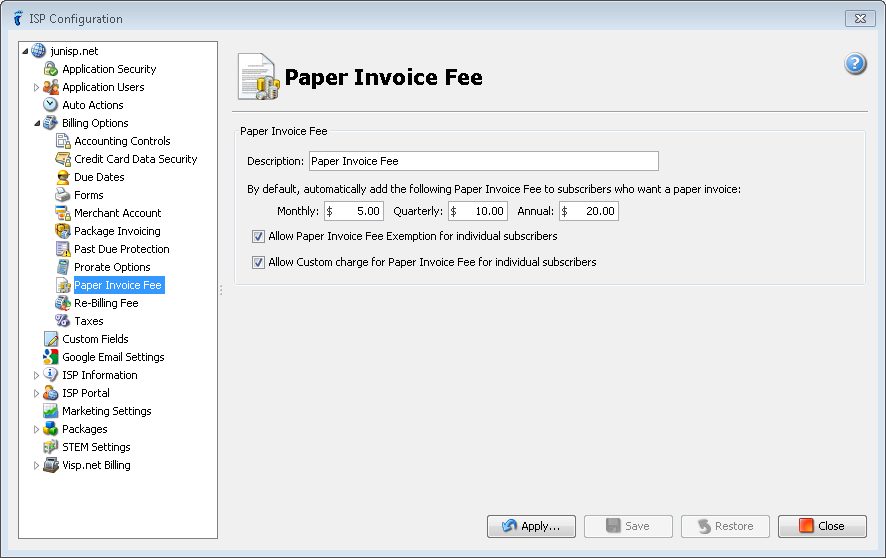Click the Marketing Settings chart icon

coord(50,411)
